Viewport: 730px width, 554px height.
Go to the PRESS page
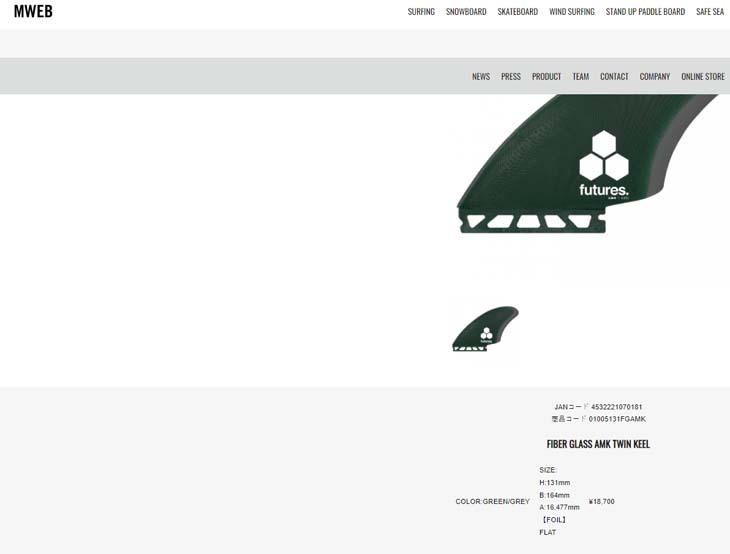click(510, 77)
